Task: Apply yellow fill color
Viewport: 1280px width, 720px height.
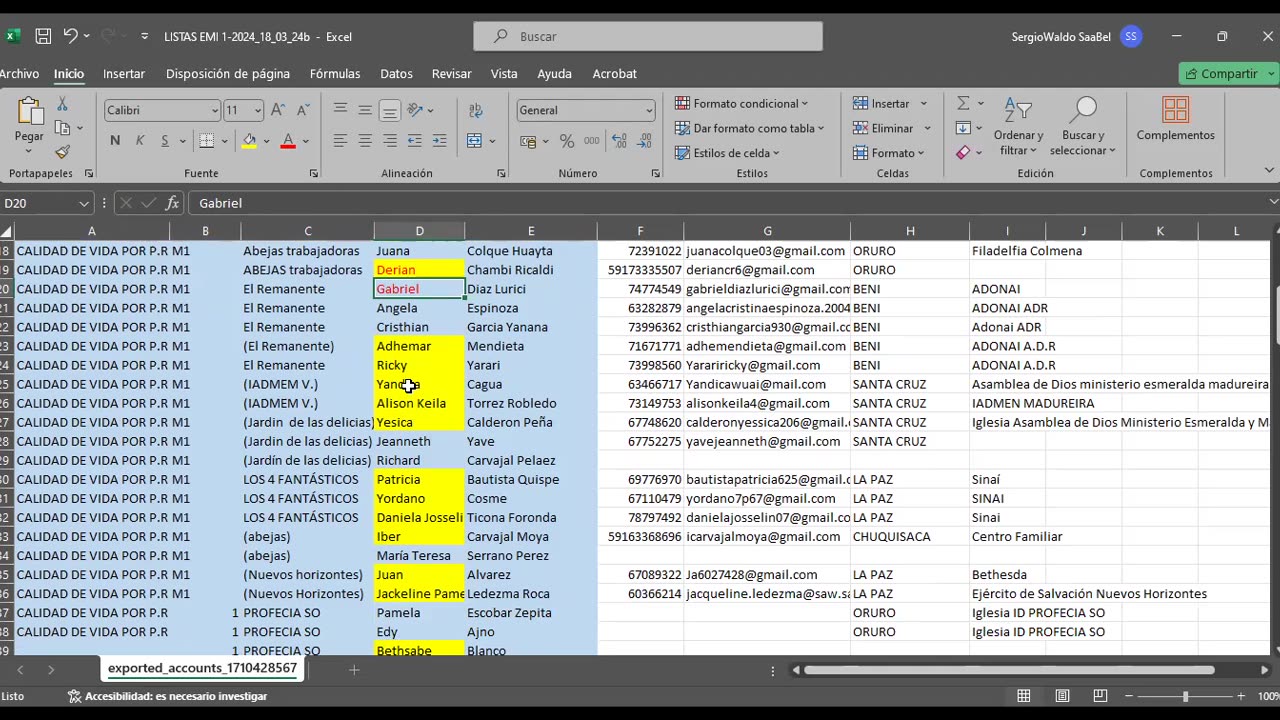Action: (x=249, y=141)
